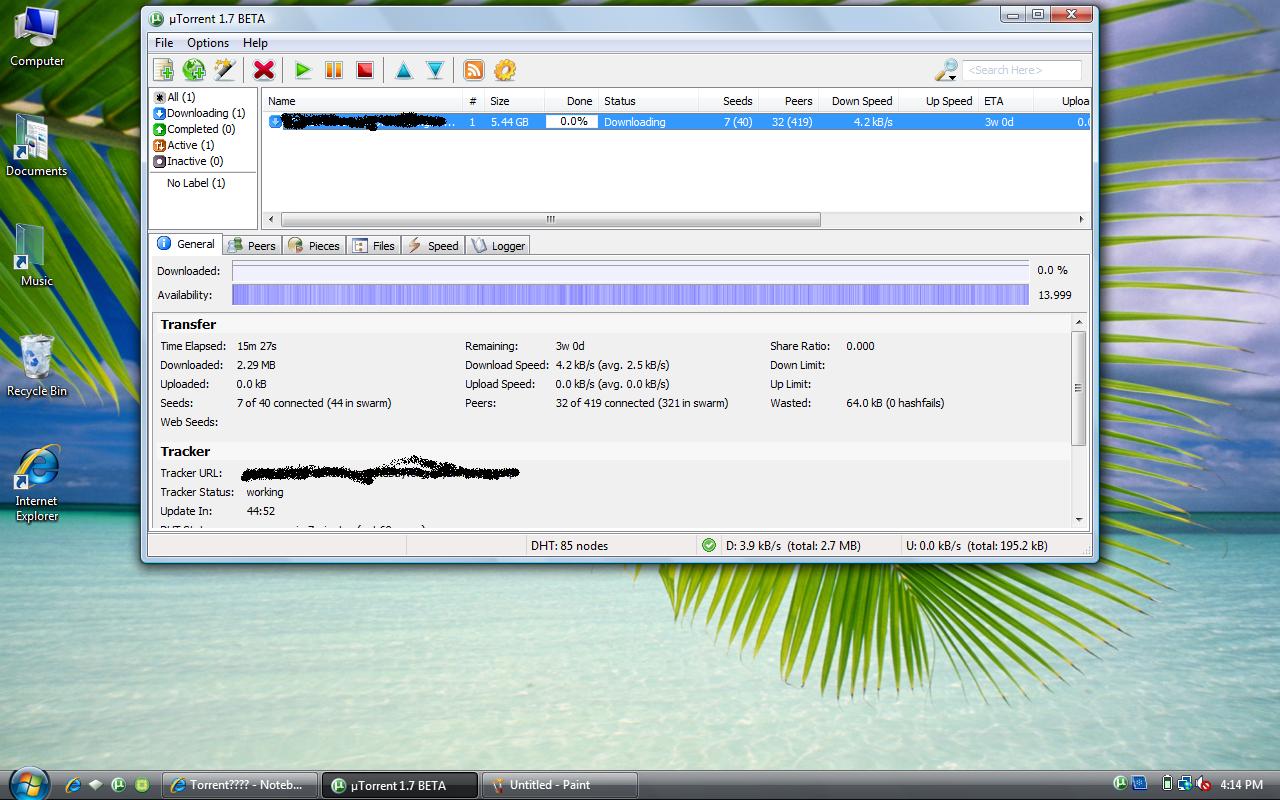Click the details pane scroll-up arrow
1280x800 pixels.
(x=1078, y=322)
